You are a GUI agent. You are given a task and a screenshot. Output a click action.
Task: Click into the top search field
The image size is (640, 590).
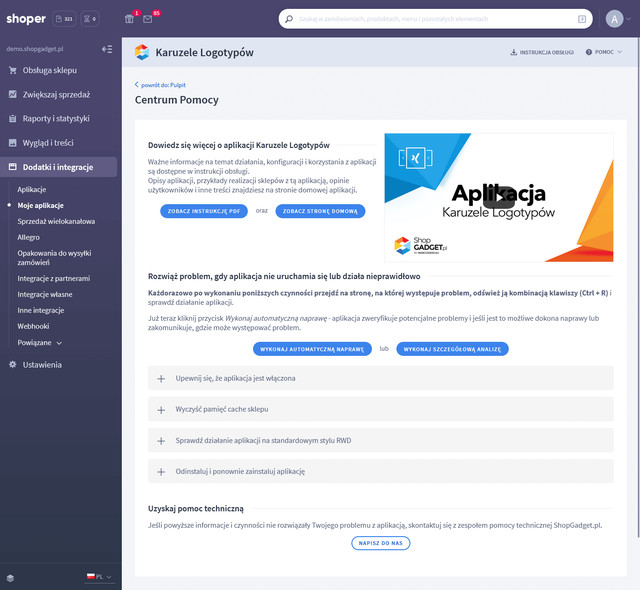click(x=430, y=19)
